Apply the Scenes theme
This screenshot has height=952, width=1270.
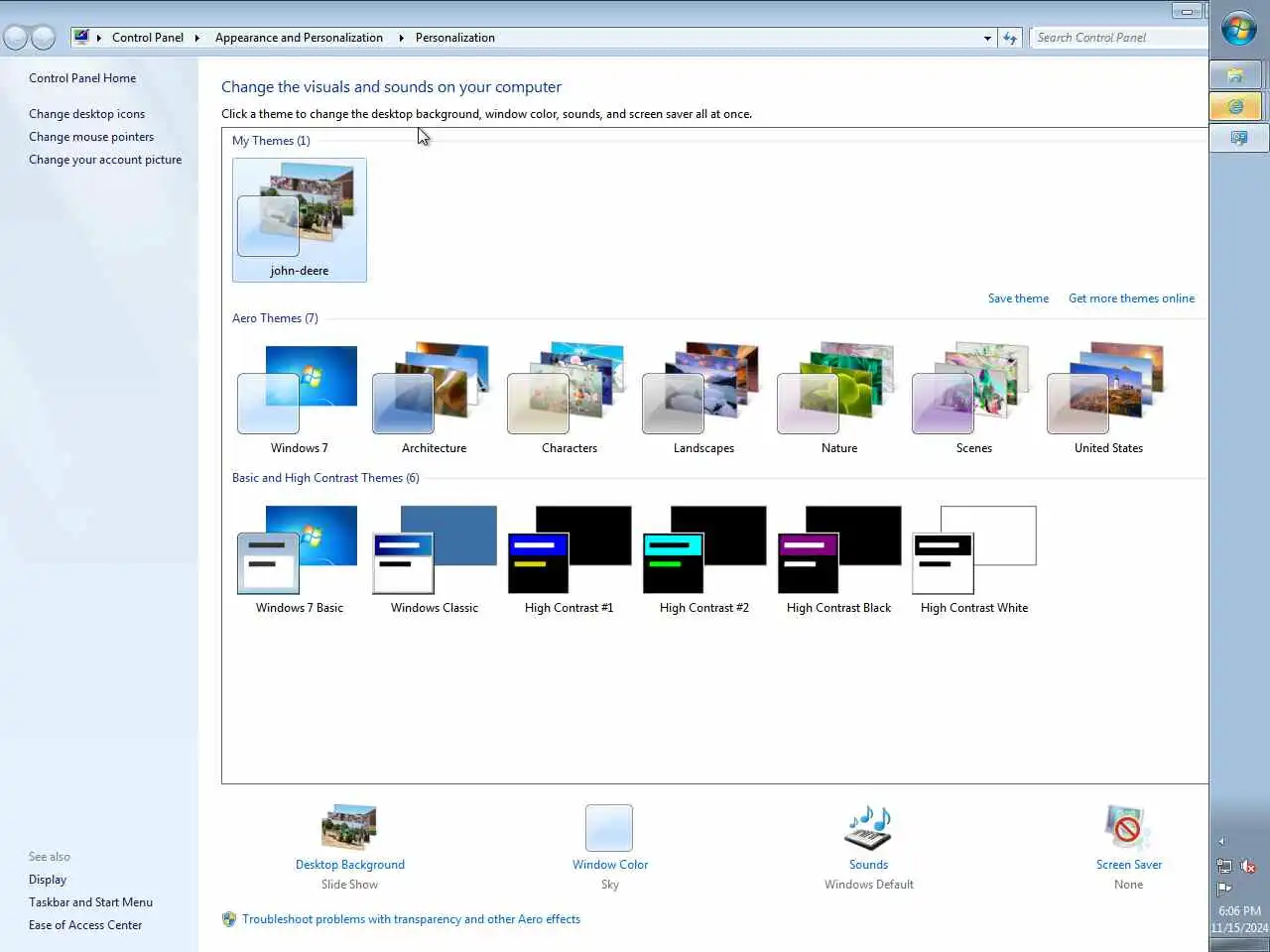974,399
